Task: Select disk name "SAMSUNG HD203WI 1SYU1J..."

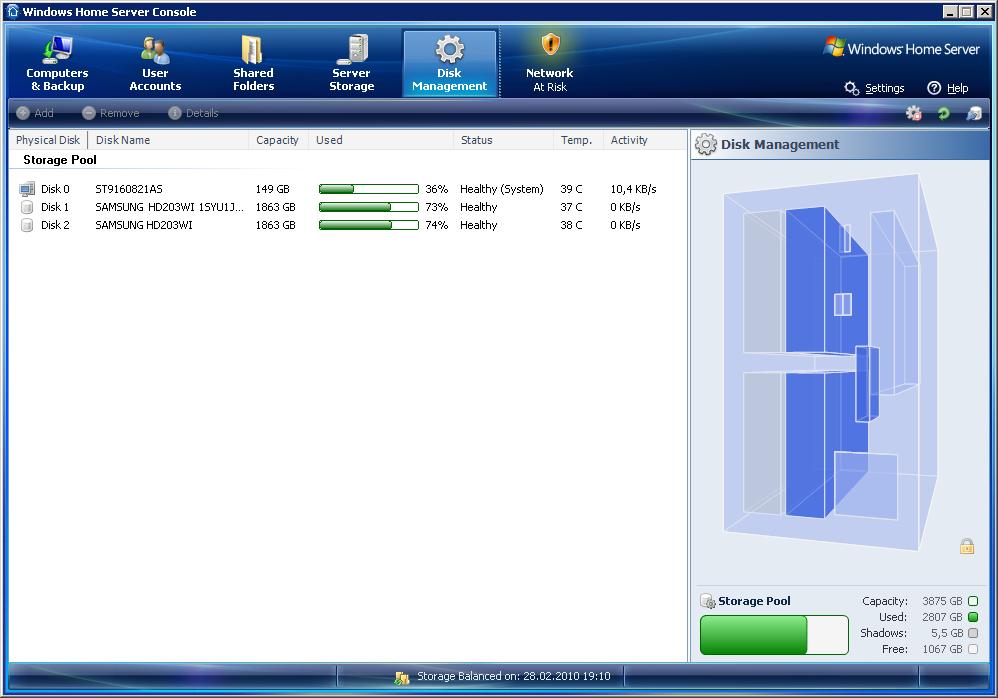Action: tap(169, 207)
